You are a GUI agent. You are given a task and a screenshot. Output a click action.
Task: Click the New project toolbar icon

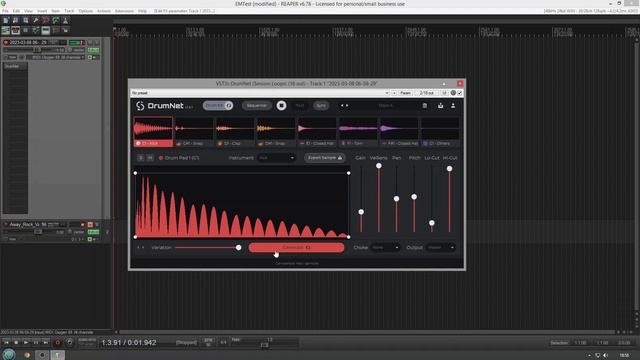pos(6,20)
